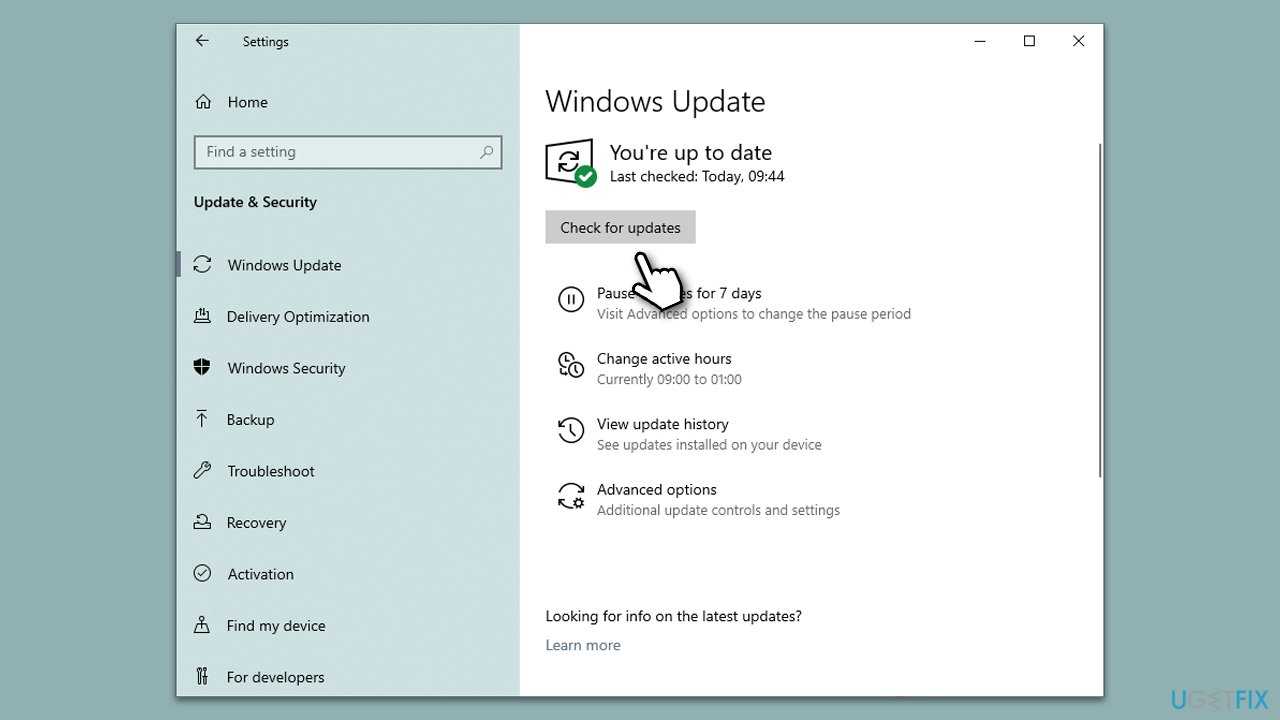Click the Advanced options gear icon

[570, 496]
